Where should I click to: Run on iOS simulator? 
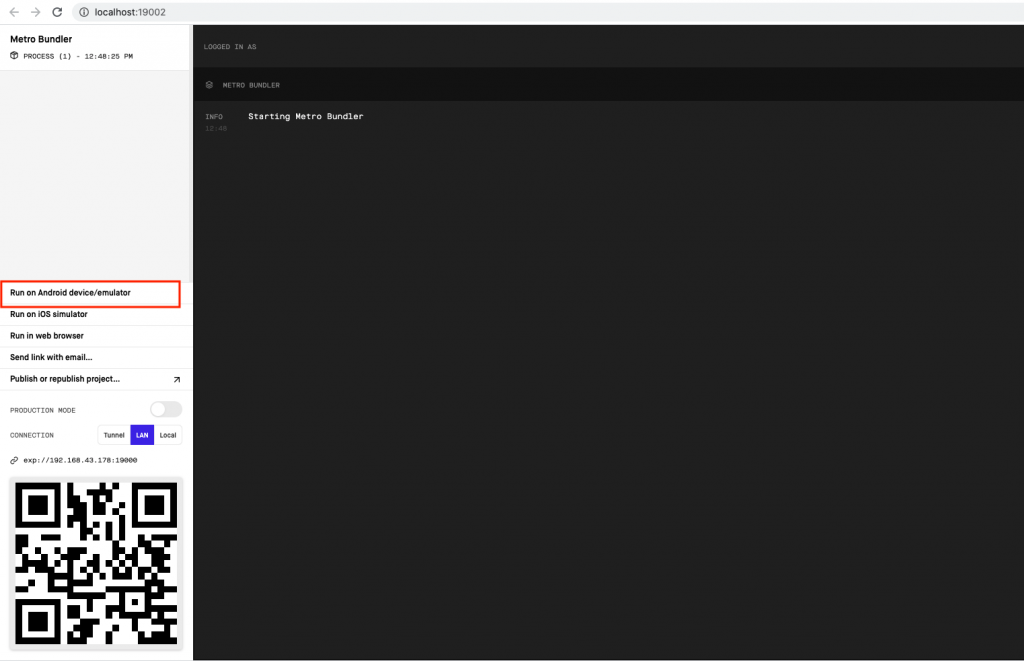click(x=96, y=315)
